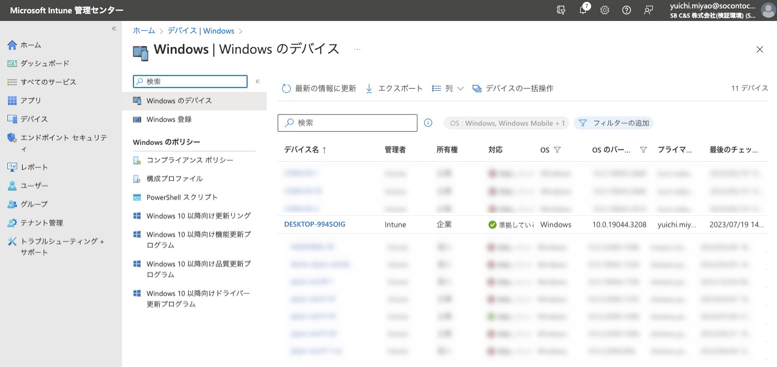Expand the 列 columns dropdown
This screenshot has height=367, width=777.
(448, 89)
